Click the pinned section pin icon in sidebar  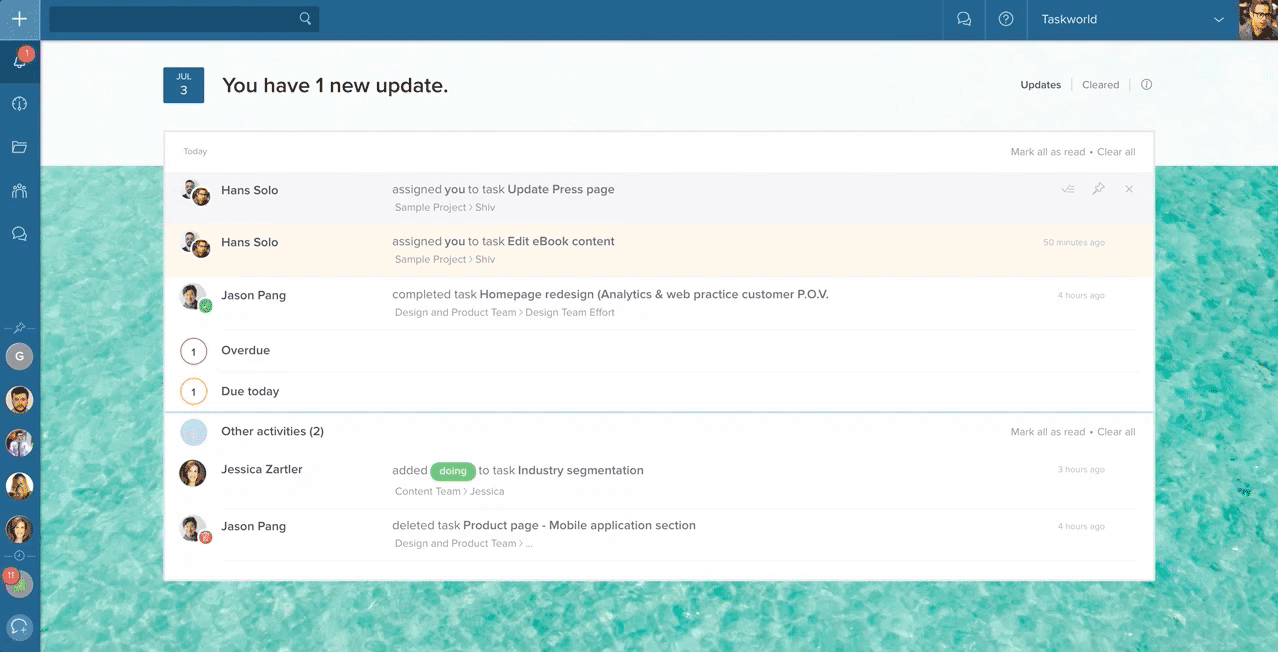pos(19,328)
